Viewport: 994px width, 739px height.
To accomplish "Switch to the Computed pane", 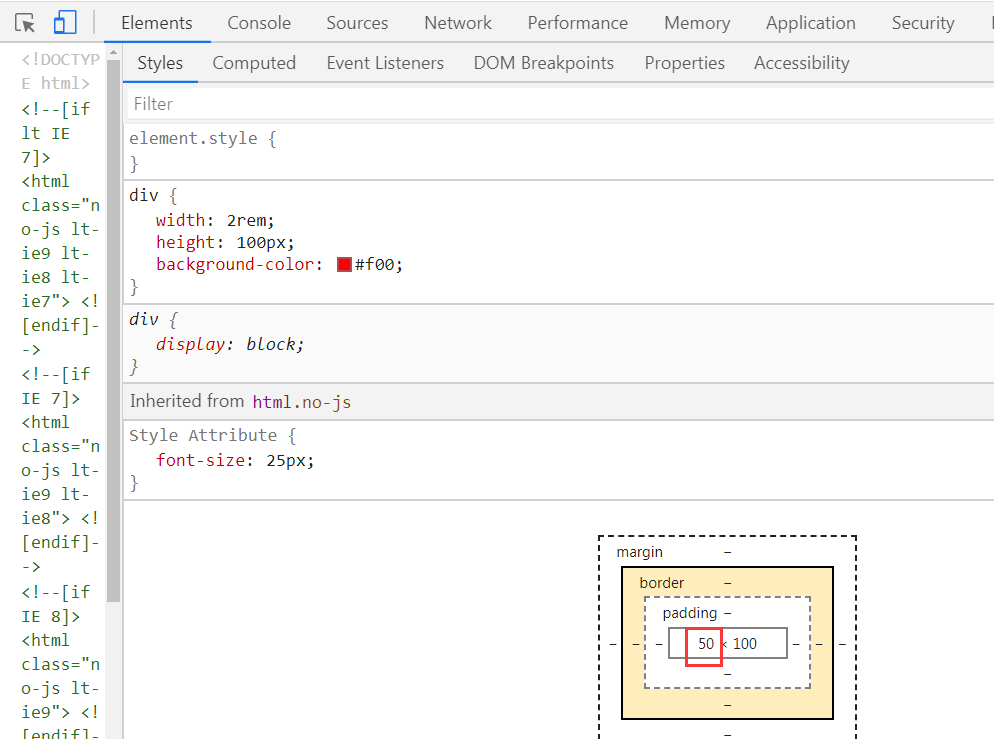I will click(254, 63).
